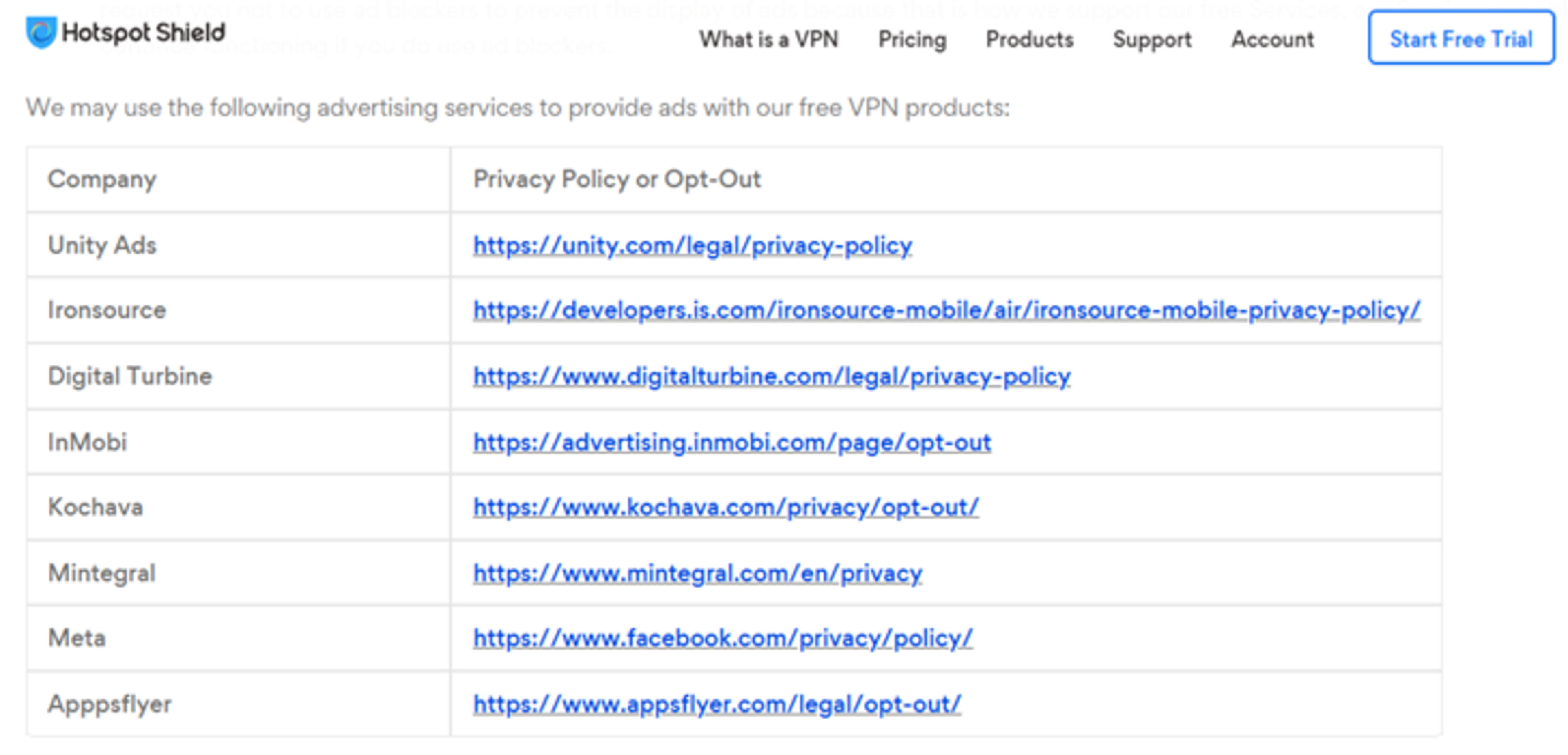The width and height of the screenshot is (1568, 755).
Task: Open the Appsflyer legal opt-out link
Action: pos(717,704)
